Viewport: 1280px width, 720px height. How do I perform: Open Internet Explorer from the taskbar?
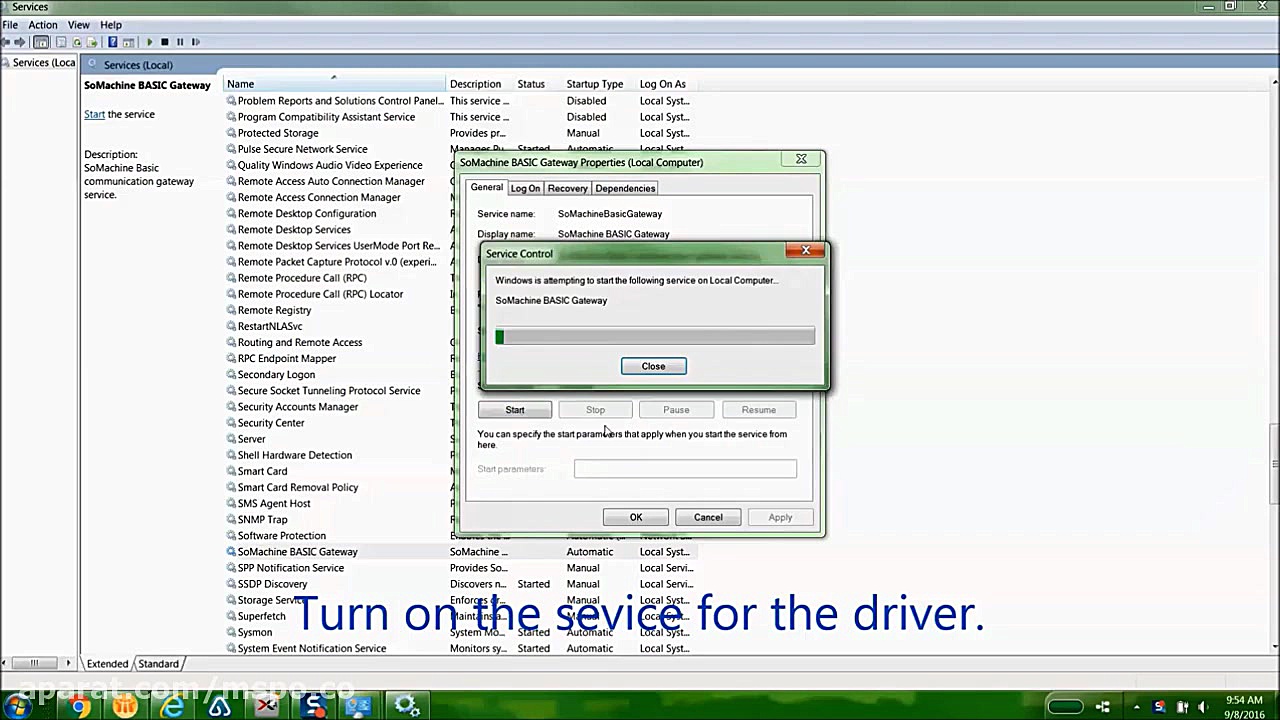click(172, 706)
